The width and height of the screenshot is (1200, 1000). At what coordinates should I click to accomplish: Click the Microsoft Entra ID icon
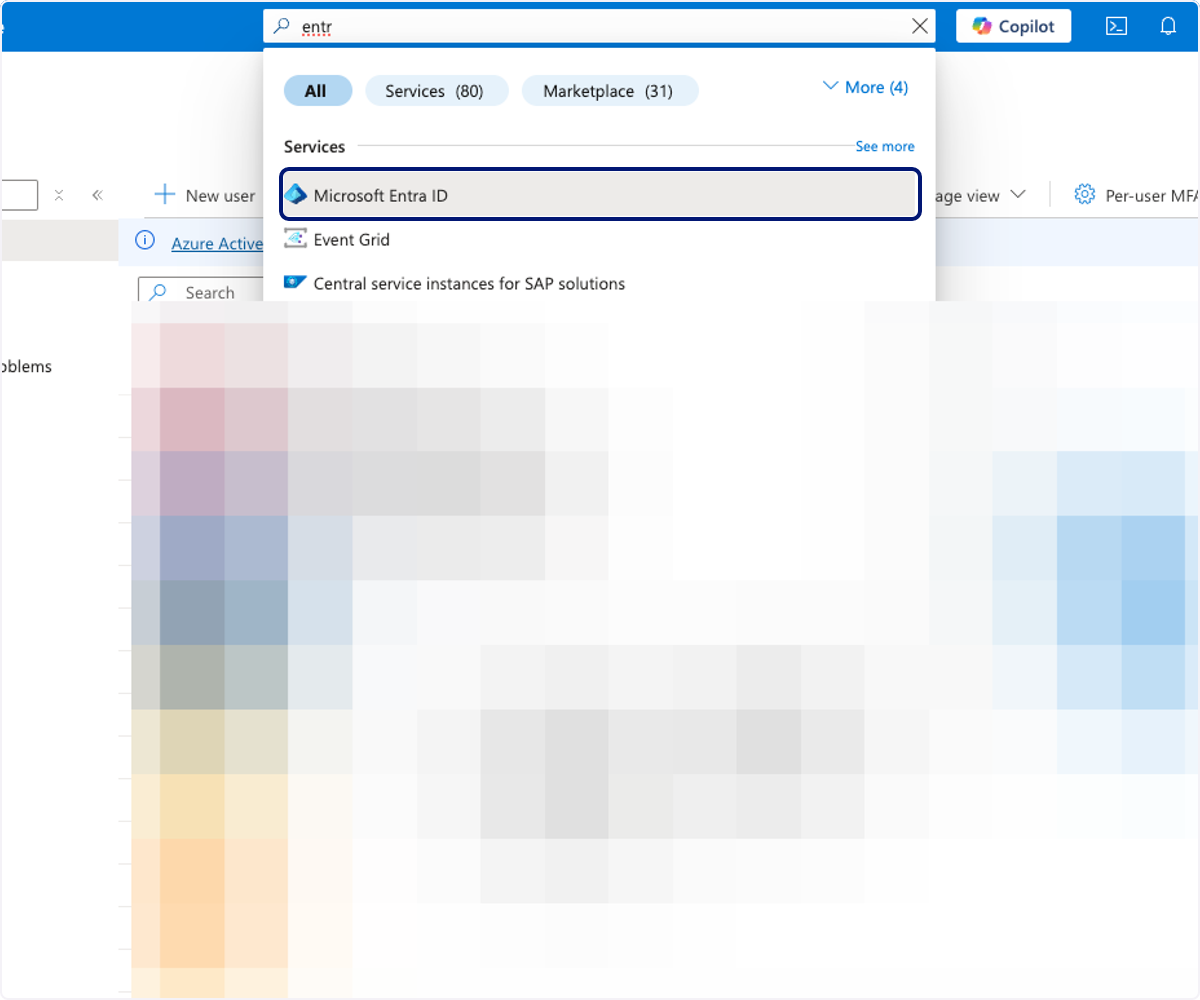(x=295, y=195)
